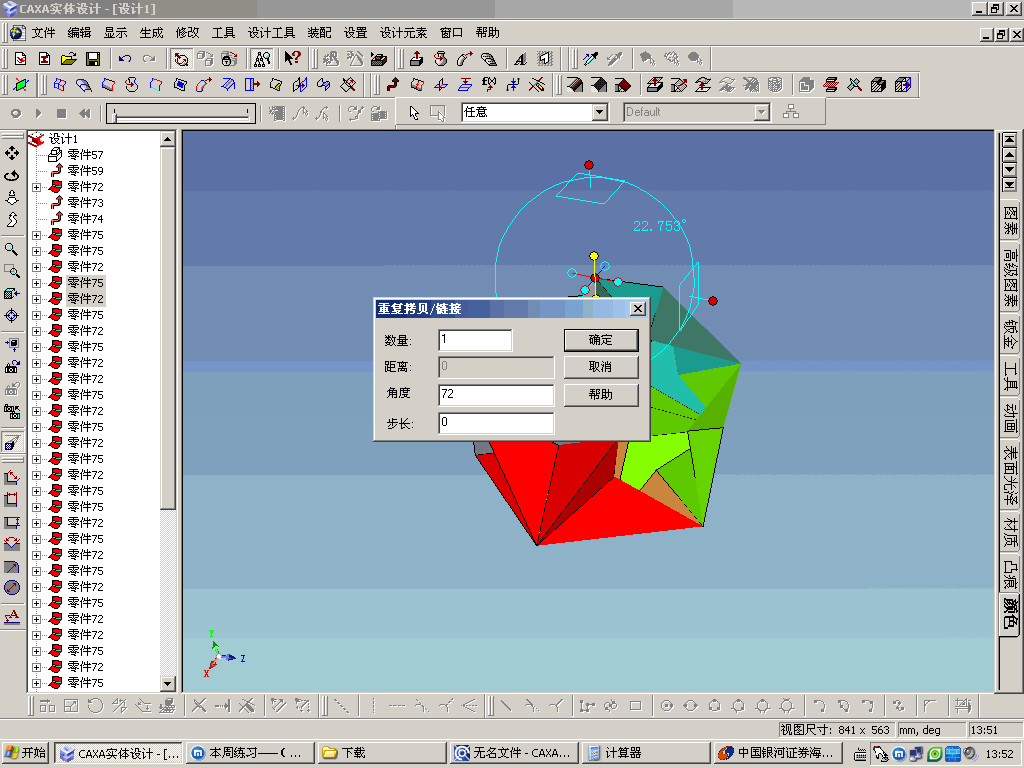Open the 文件 menu

(43, 33)
